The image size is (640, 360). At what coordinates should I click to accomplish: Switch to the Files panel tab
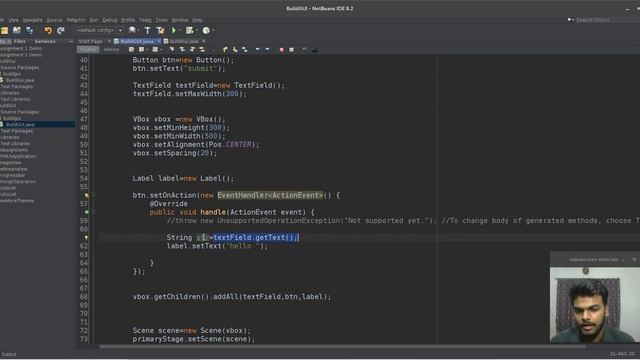point(19,41)
